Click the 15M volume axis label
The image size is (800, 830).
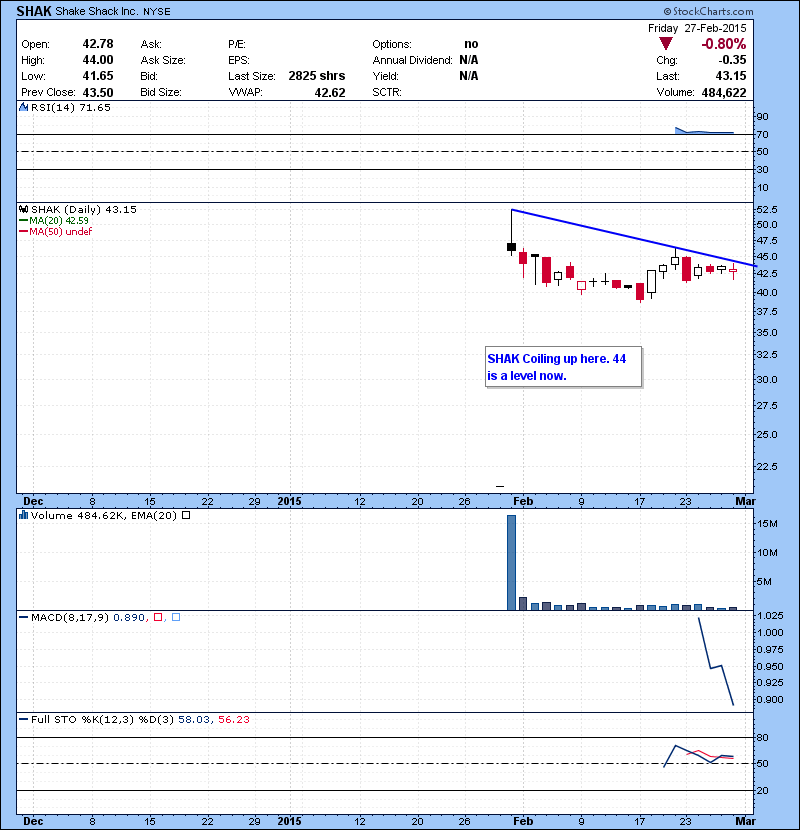tap(767, 524)
